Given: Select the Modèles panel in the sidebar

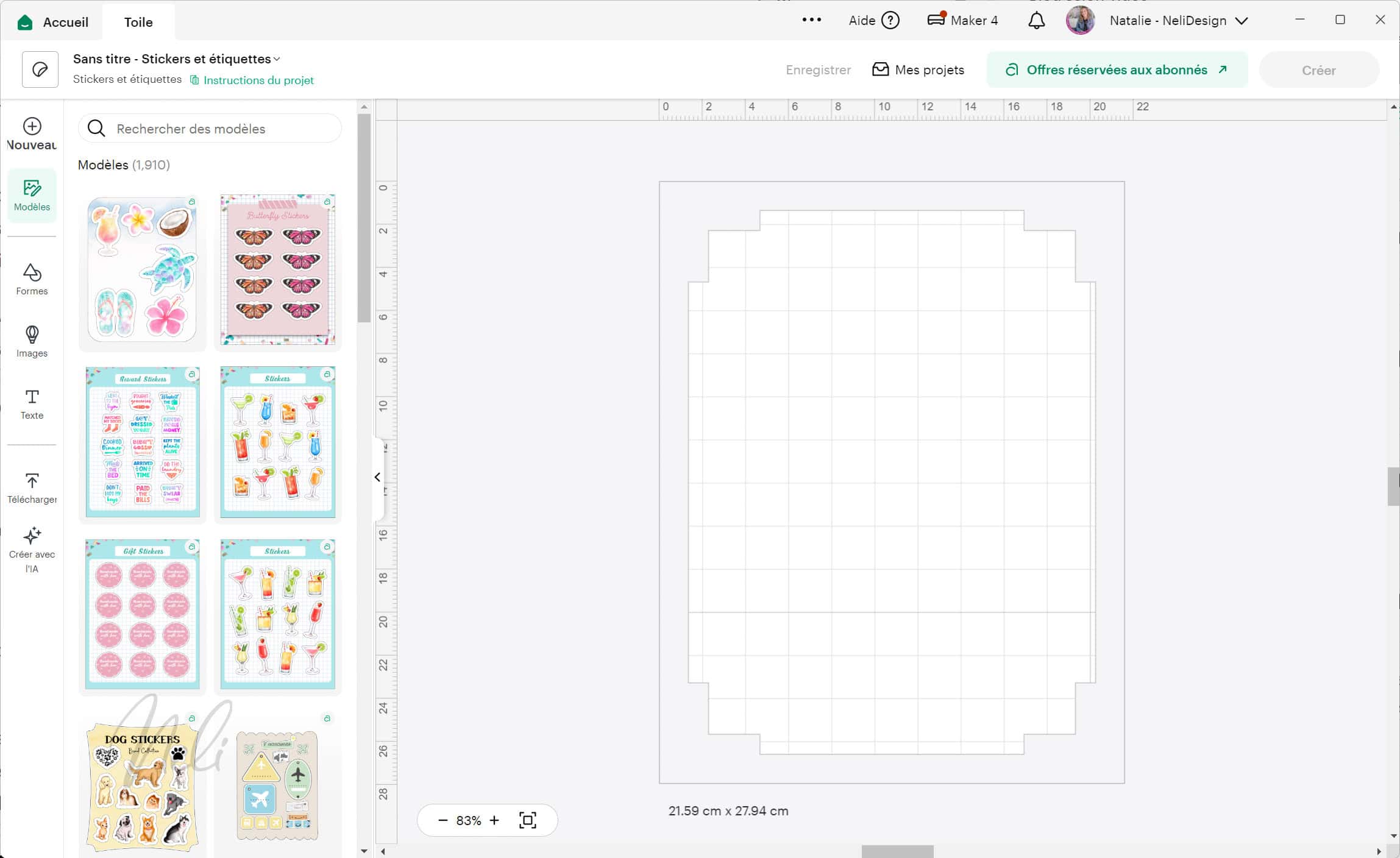Looking at the screenshot, I should 31,195.
